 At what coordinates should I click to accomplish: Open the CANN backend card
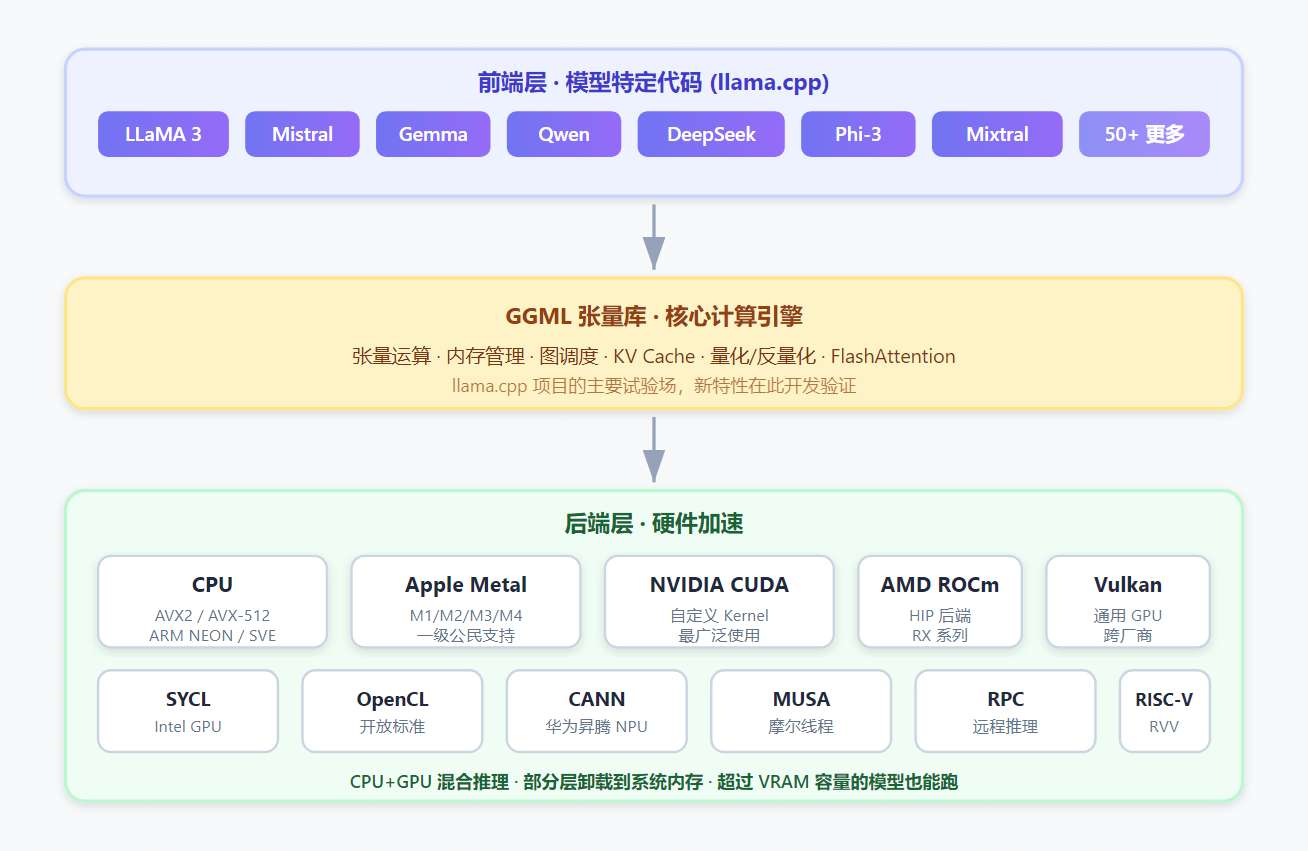(x=597, y=711)
